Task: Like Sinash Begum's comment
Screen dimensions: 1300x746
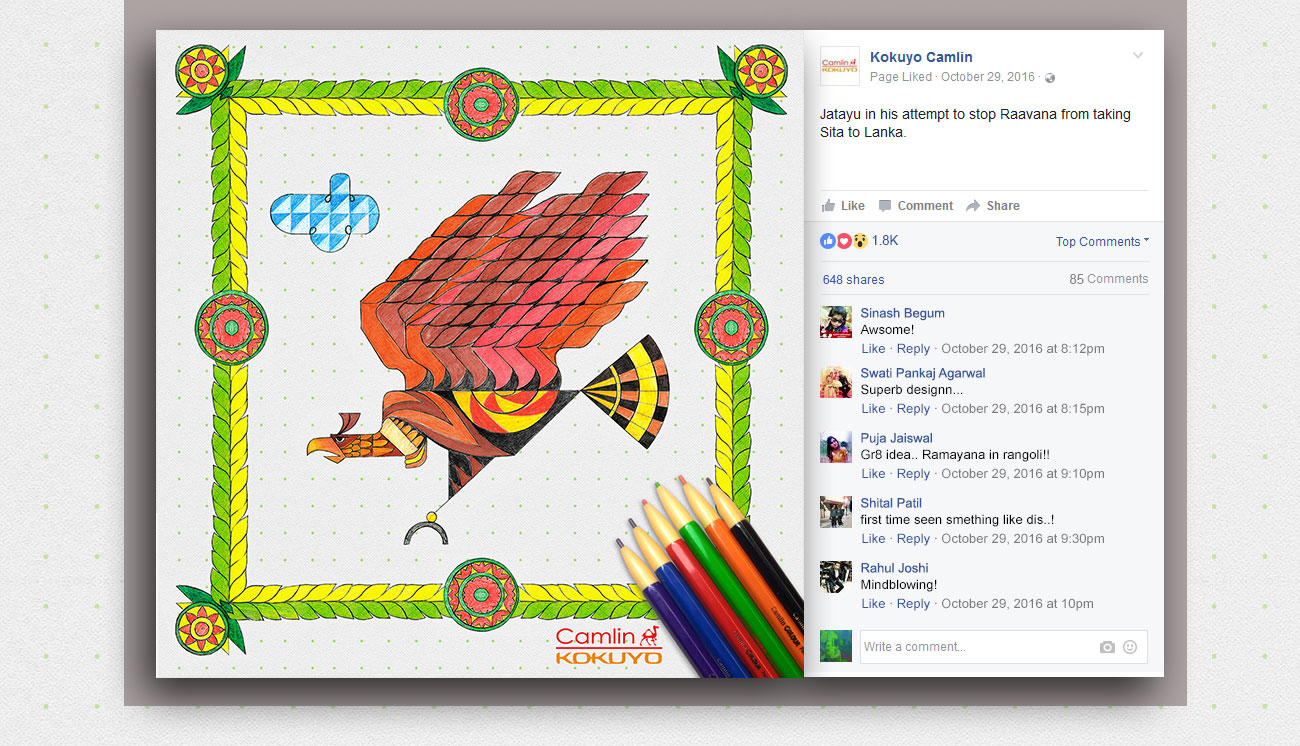Action: click(x=873, y=349)
